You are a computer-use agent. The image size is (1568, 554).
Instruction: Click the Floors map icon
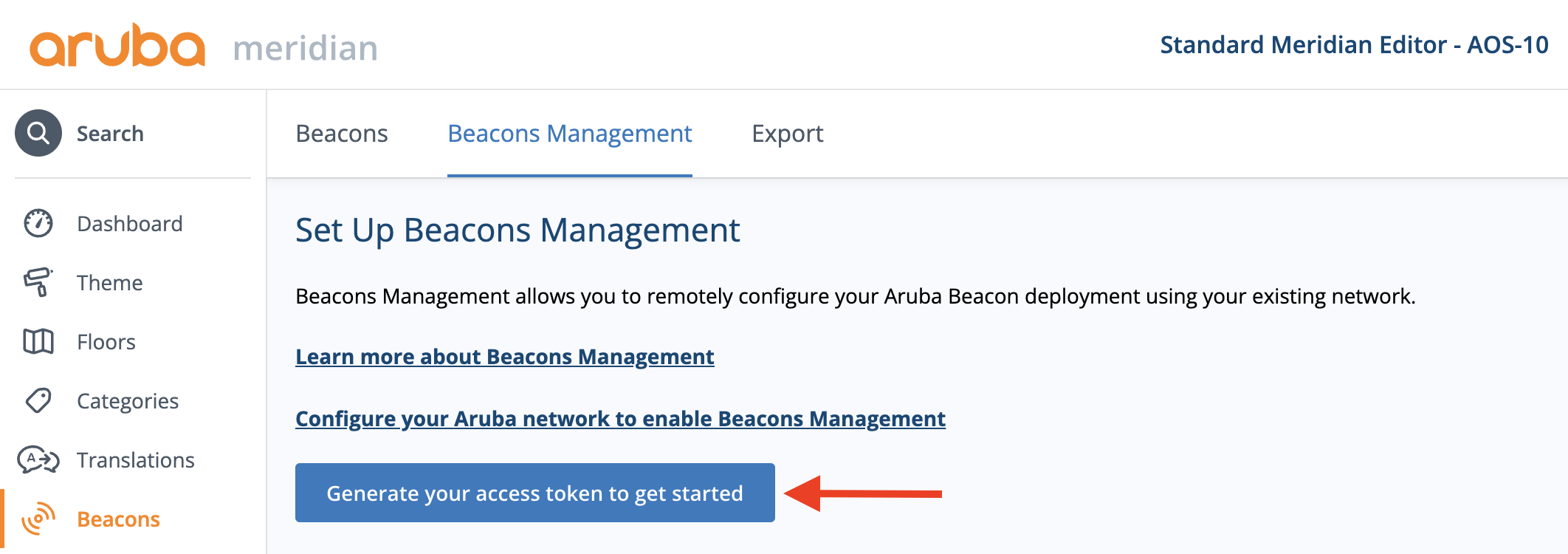point(38,341)
